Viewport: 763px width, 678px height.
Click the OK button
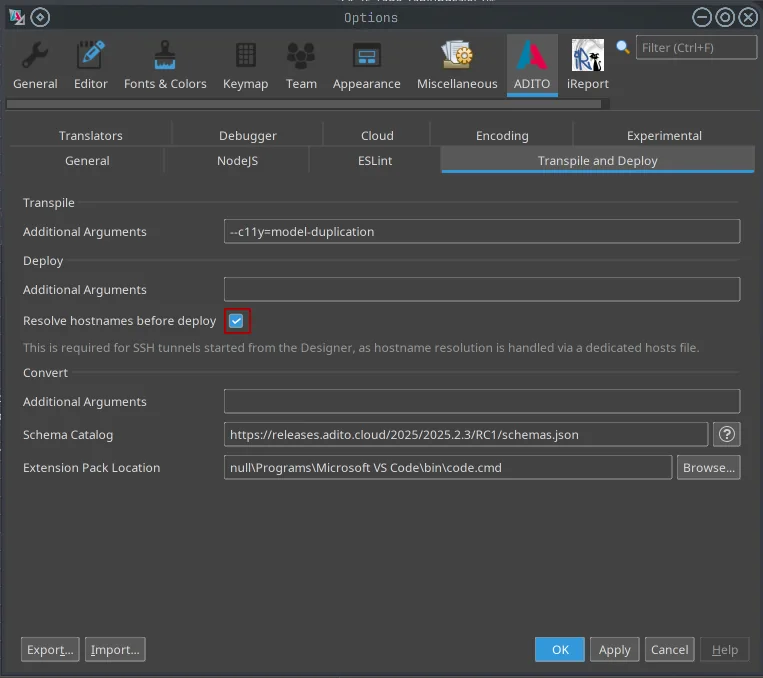(x=560, y=649)
